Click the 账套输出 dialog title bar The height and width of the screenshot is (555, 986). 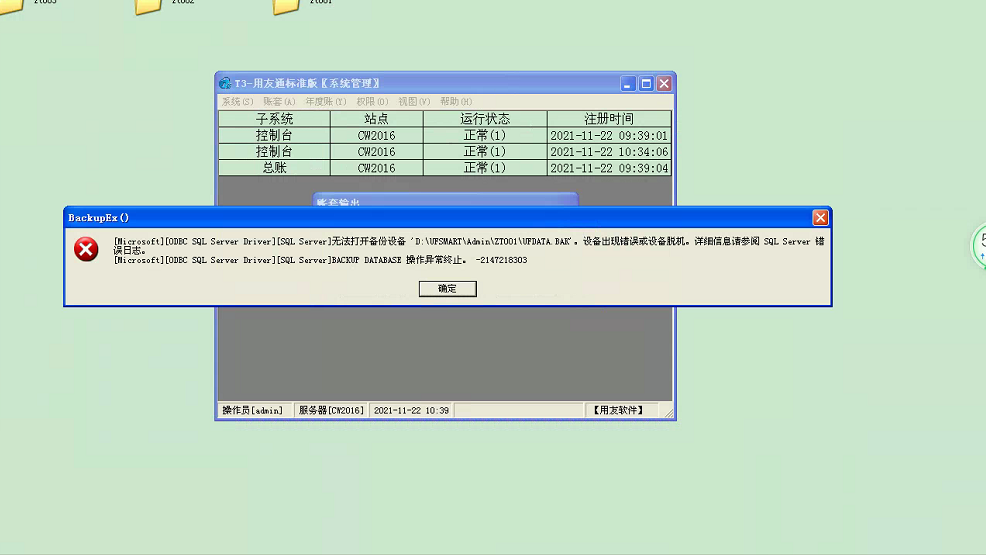pos(445,202)
